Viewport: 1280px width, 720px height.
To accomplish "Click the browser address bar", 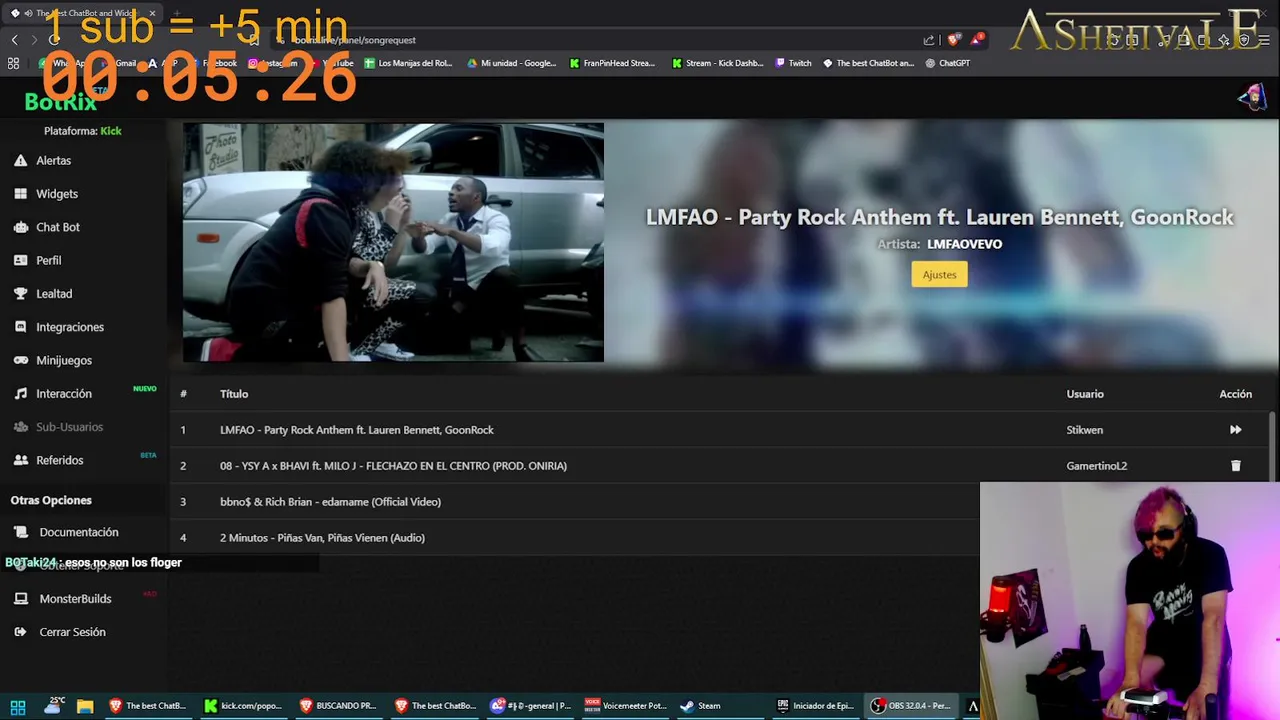I will 600,40.
